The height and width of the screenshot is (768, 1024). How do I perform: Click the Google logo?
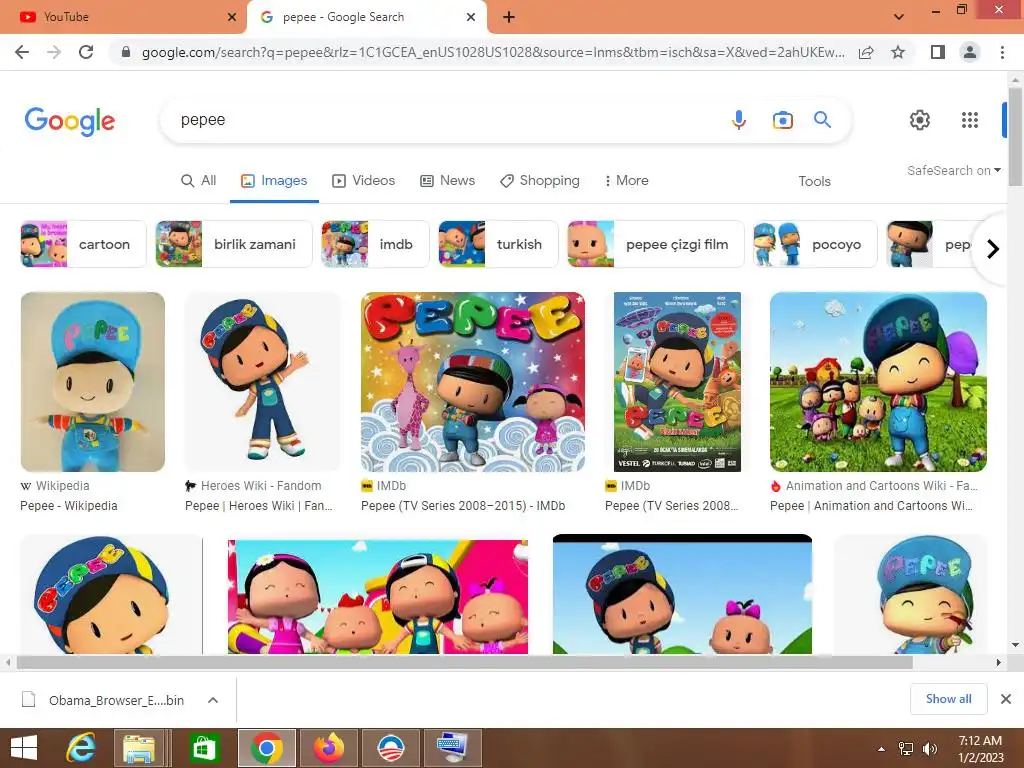pos(70,121)
